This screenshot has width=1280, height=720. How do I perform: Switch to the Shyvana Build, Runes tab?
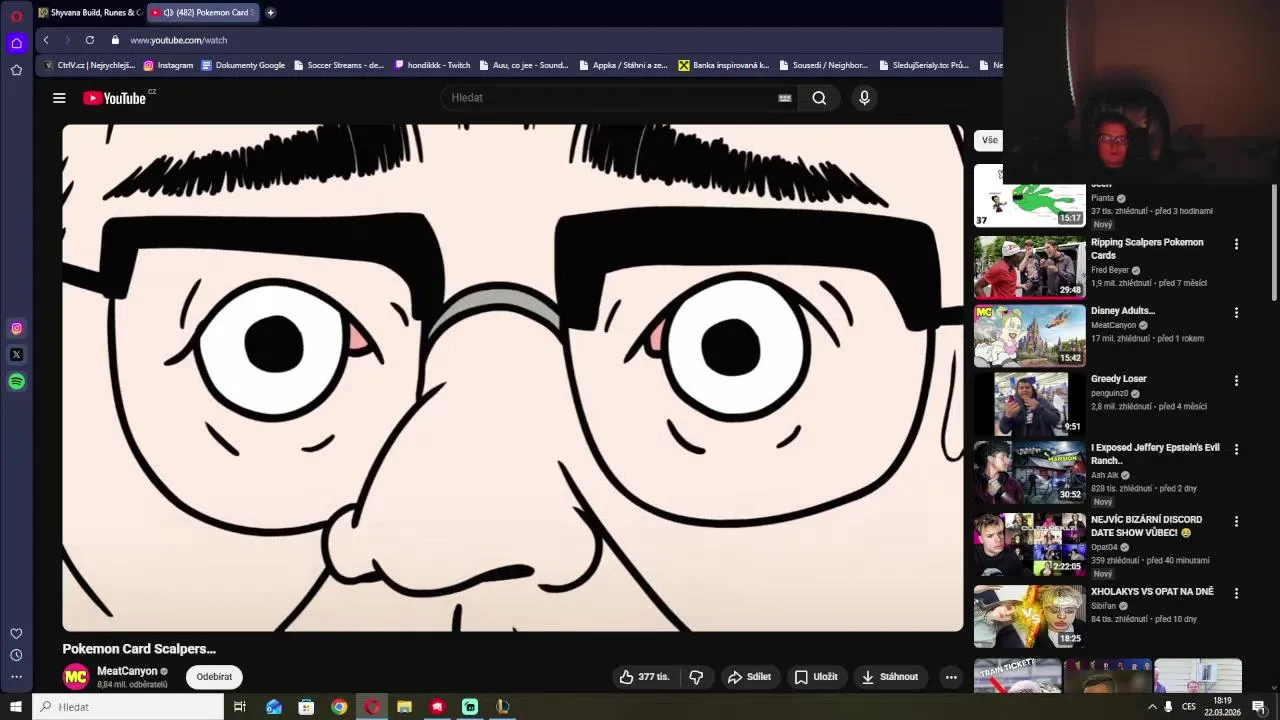pos(90,13)
